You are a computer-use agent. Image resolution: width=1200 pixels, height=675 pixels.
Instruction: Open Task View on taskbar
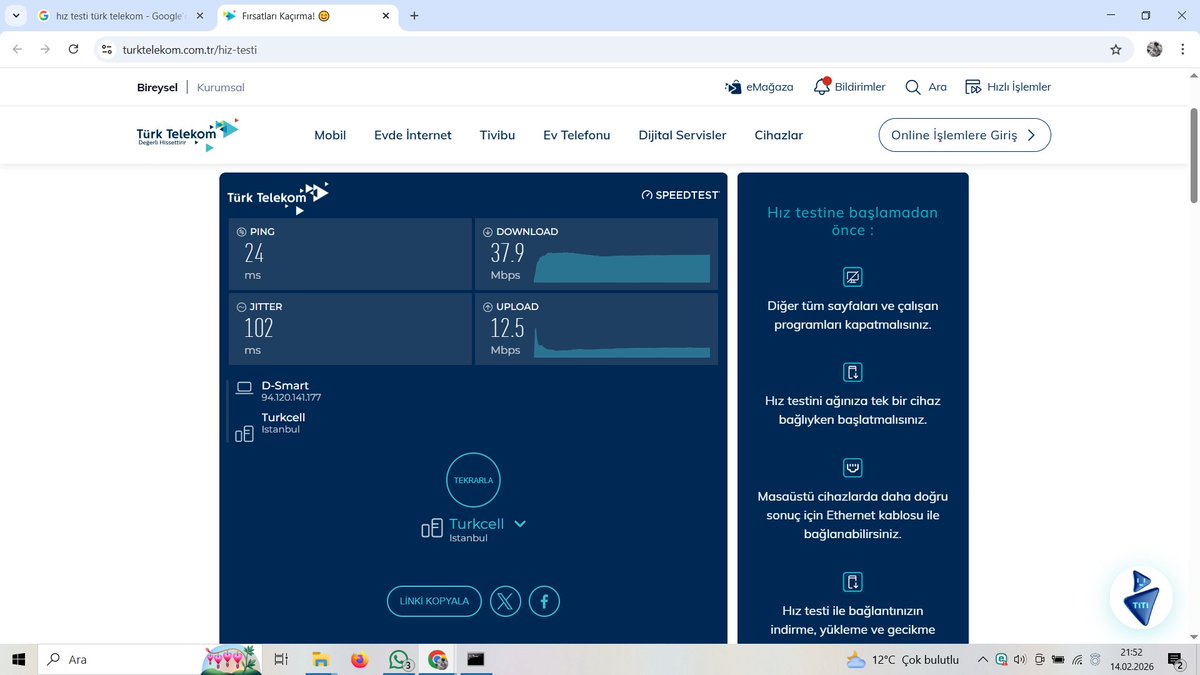(281, 659)
